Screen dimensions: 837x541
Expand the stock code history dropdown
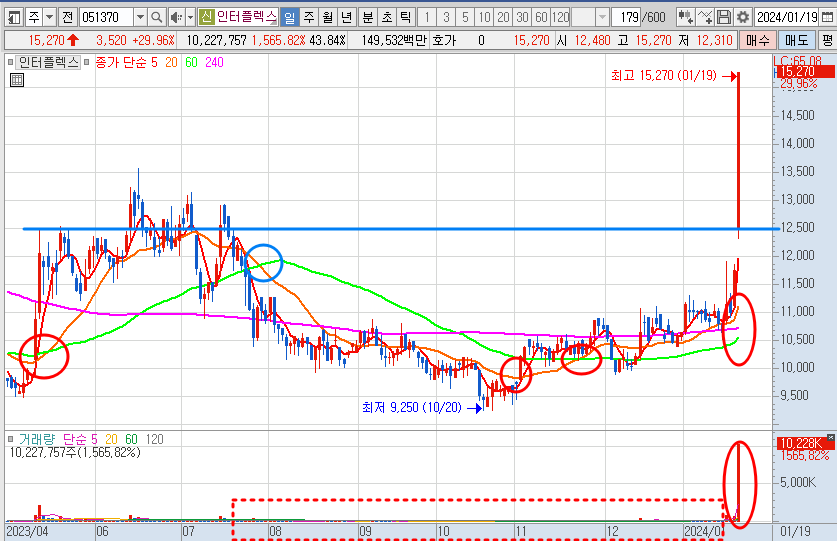pyautogui.click(x=140, y=18)
